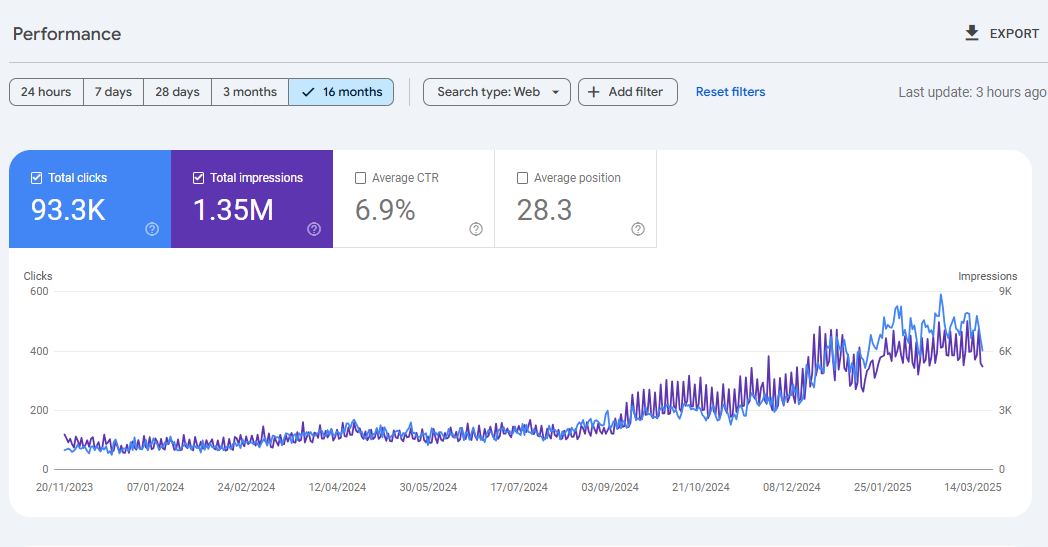
Task: Switch to the 7 days range
Action: coord(113,92)
